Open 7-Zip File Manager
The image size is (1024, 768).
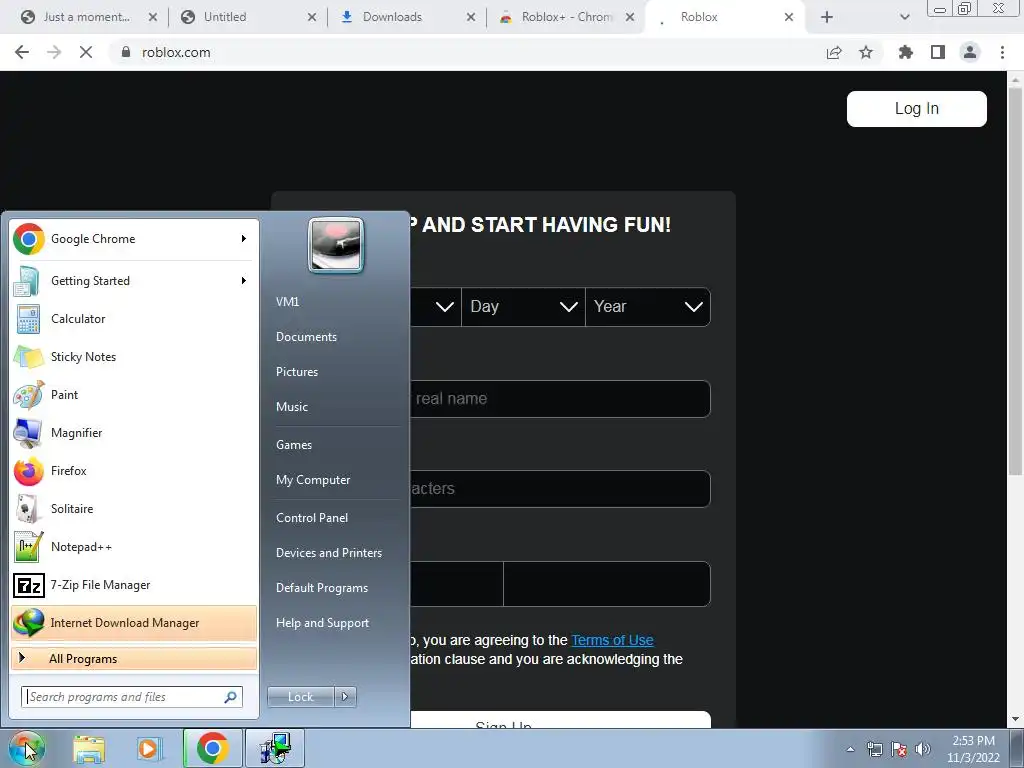pos(134,584)
